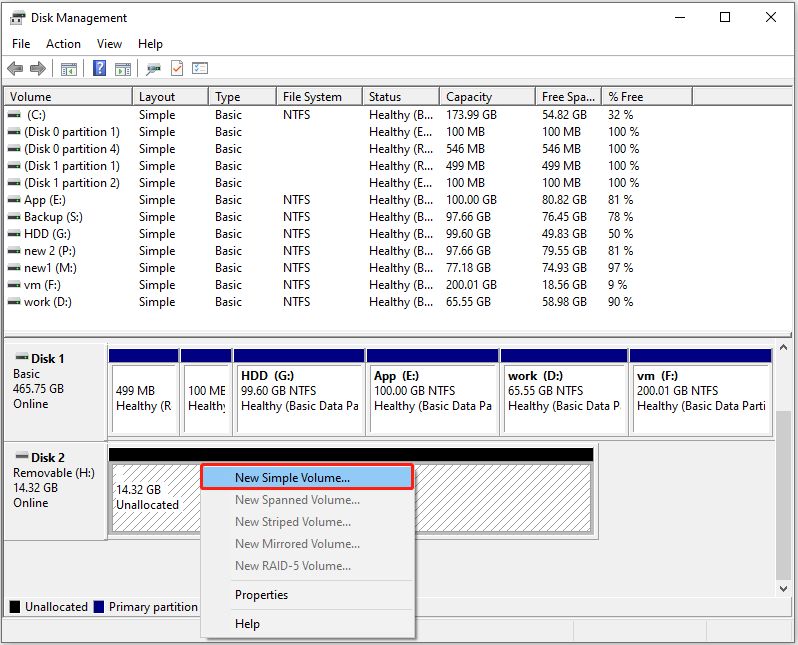Image resolution: width=798 pixels, height=645 pixels.
Task: Sort by the Type column header
Action: (x=243, y=97)
